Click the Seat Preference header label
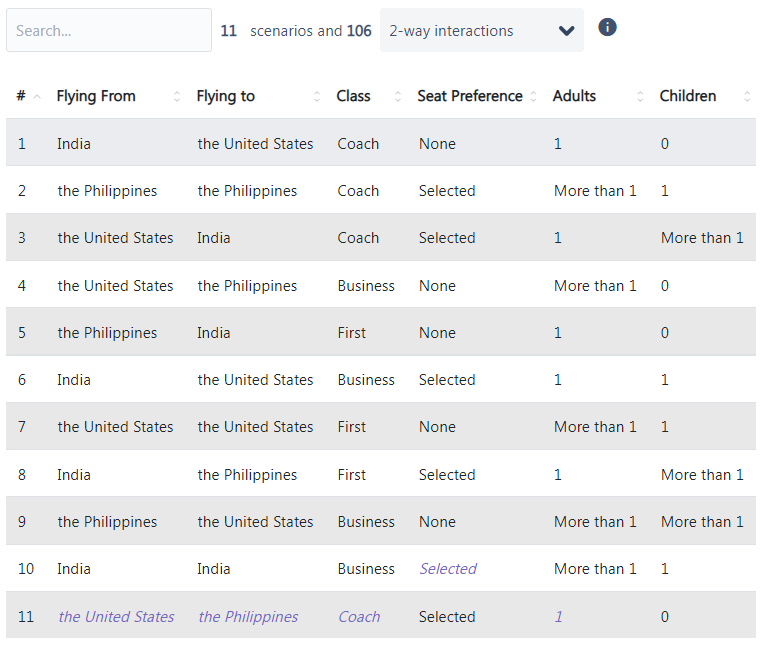 469,96
